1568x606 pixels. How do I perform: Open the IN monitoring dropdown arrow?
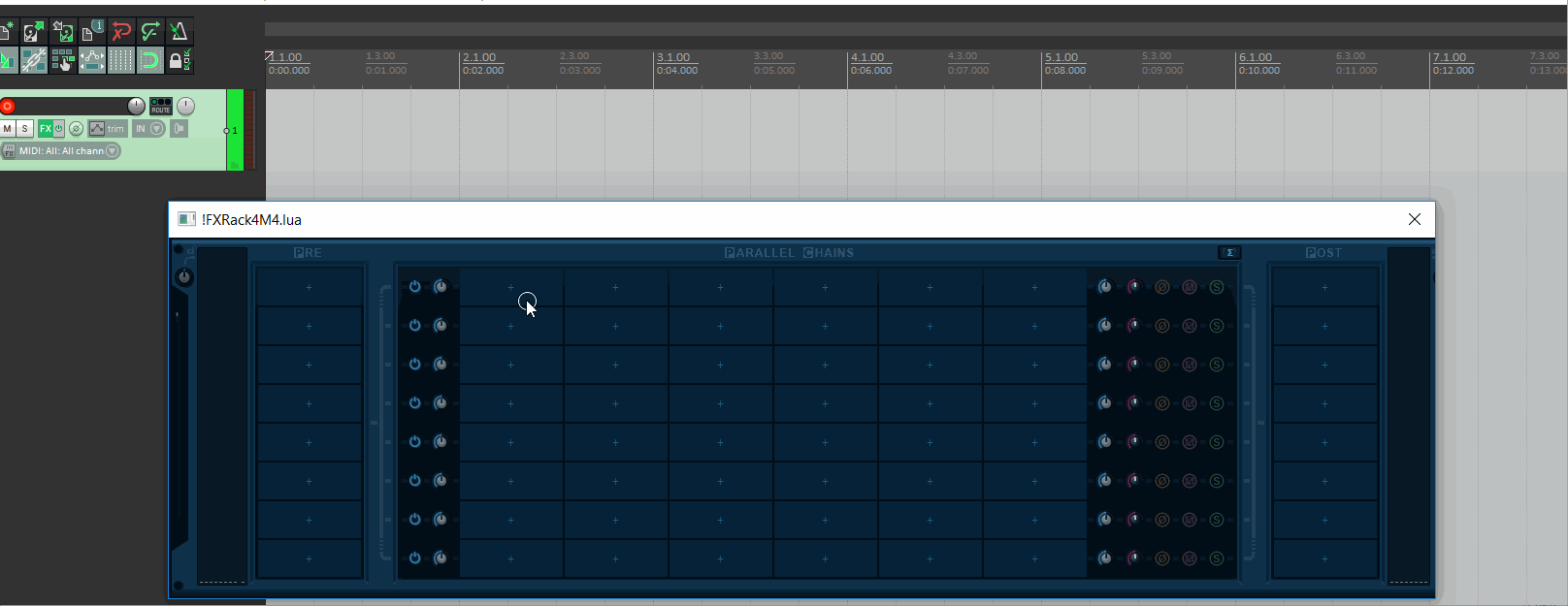157,128
